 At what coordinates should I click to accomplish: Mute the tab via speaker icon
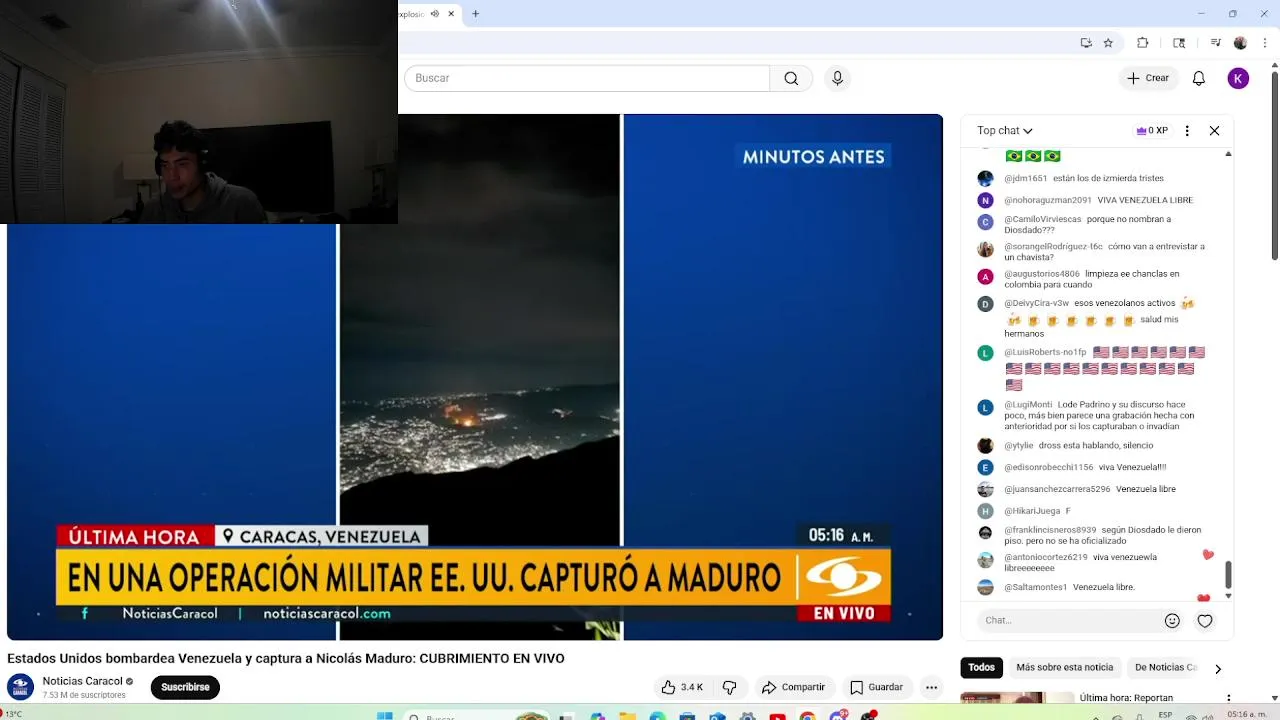coord(434,14)
